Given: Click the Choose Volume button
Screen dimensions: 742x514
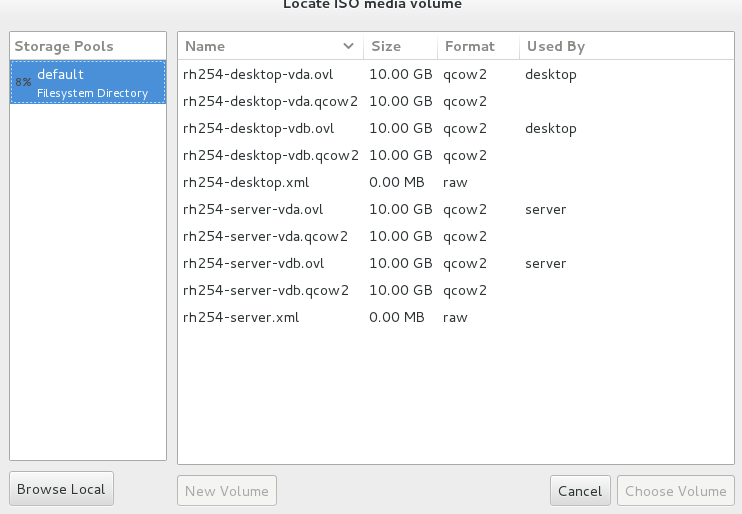Looking at the screenshot, I should click(x=676, y=491).
